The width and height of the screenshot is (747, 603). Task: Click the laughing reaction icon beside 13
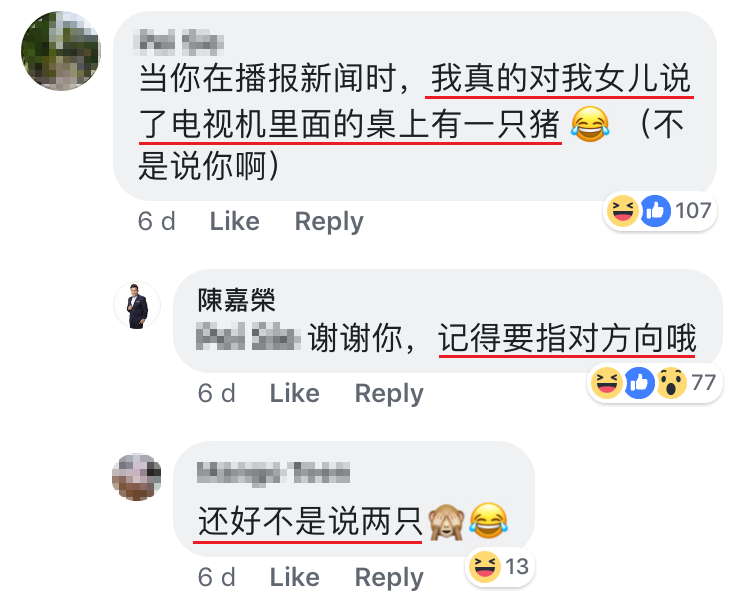pos(485,566)
